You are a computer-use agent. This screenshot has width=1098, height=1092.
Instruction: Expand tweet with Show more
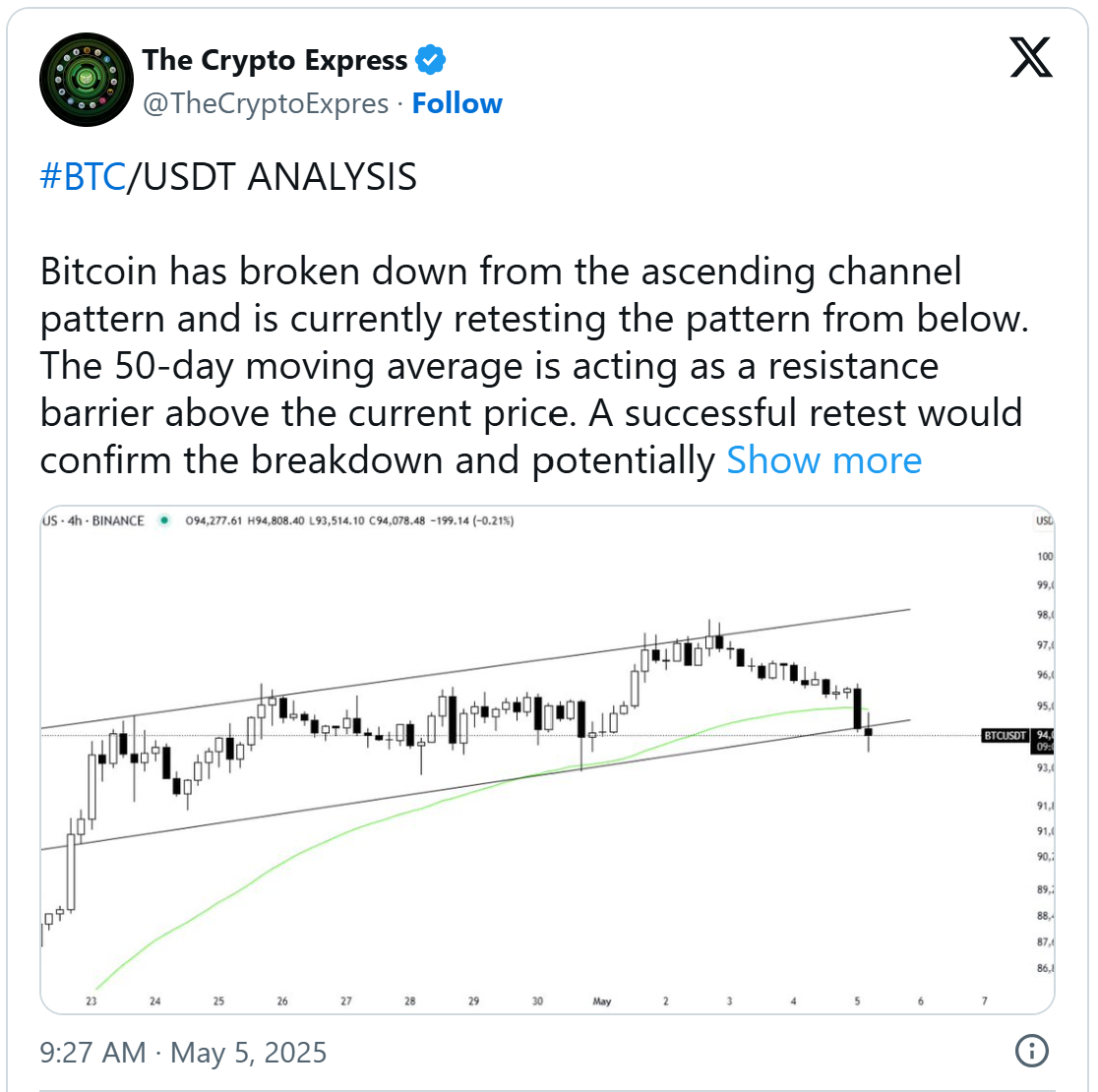pos(824,460)
